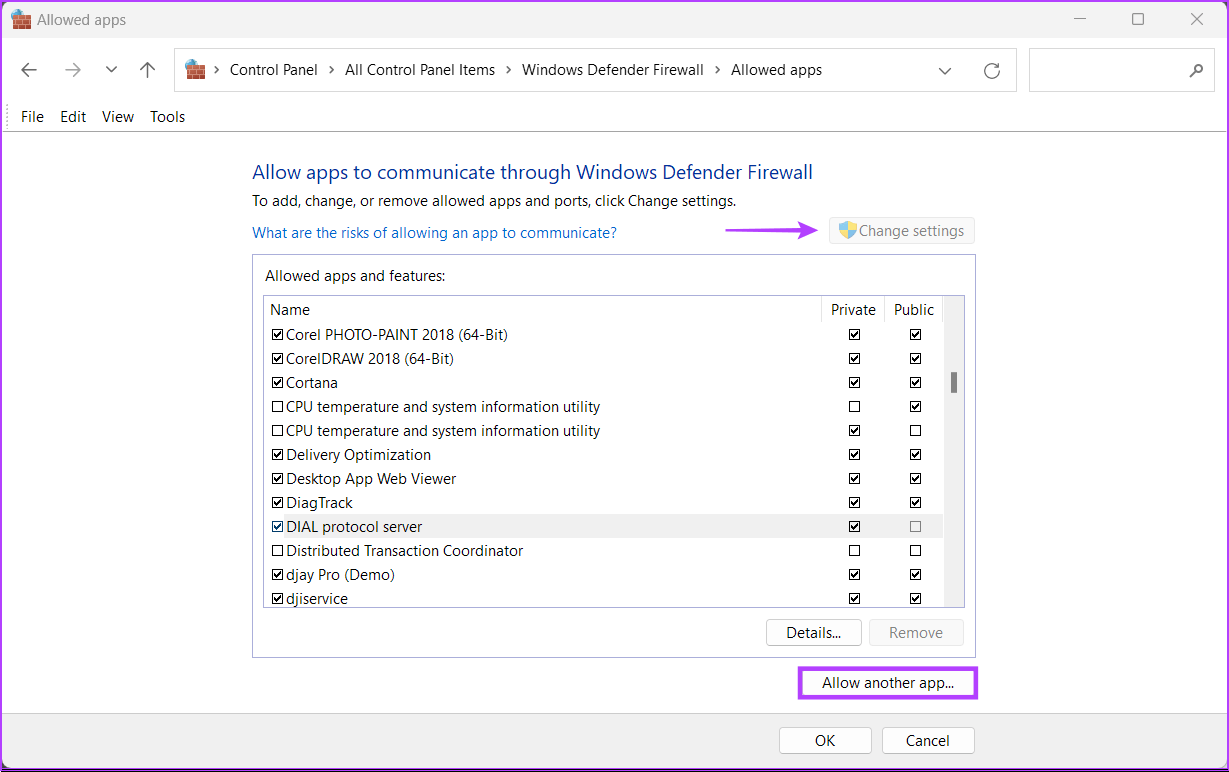Toggle the DiagTrack Public checkbox

[x=915, y=503]
